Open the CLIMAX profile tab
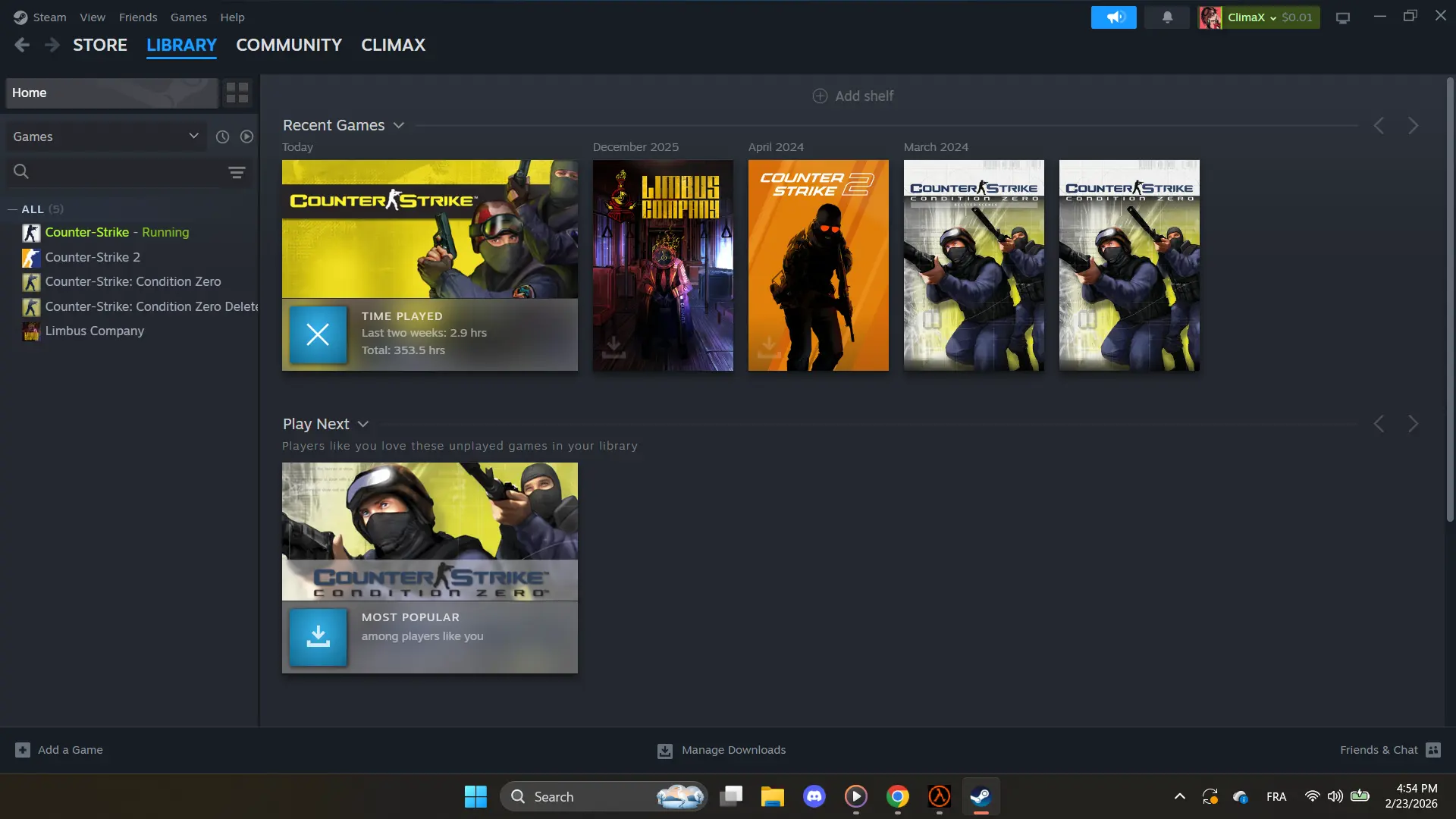 [x=393, y=45]
